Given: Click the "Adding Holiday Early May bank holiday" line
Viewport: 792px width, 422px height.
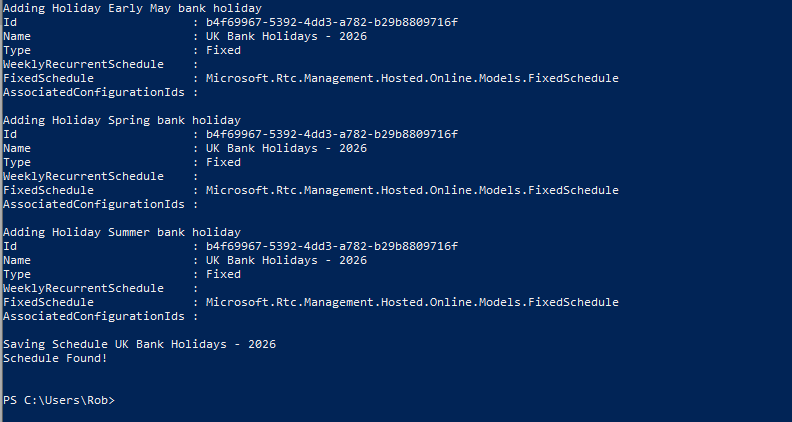Looking at the screenshot, I should click(x=132, y=8).
